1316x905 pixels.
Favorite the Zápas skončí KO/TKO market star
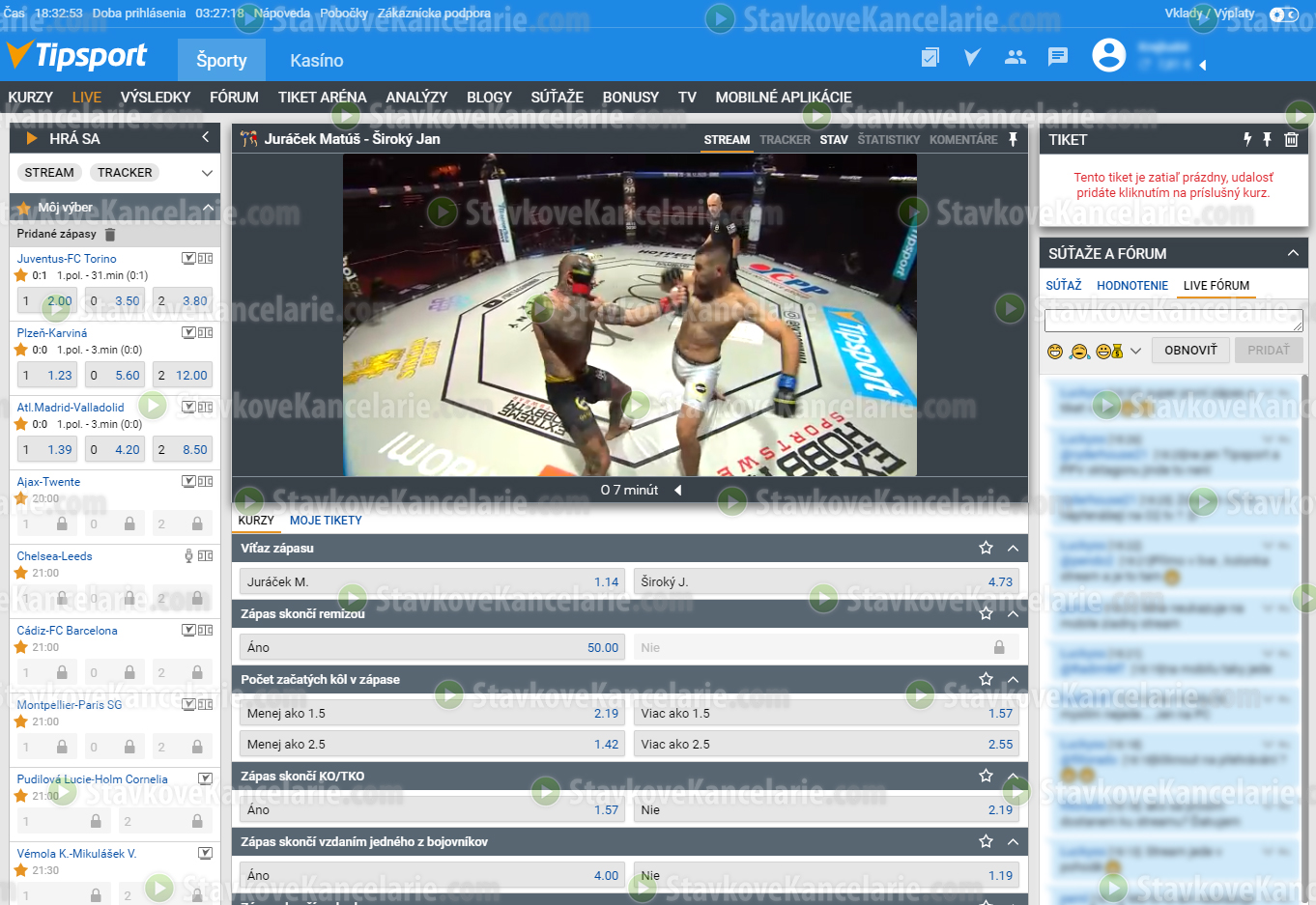point(986,776)
